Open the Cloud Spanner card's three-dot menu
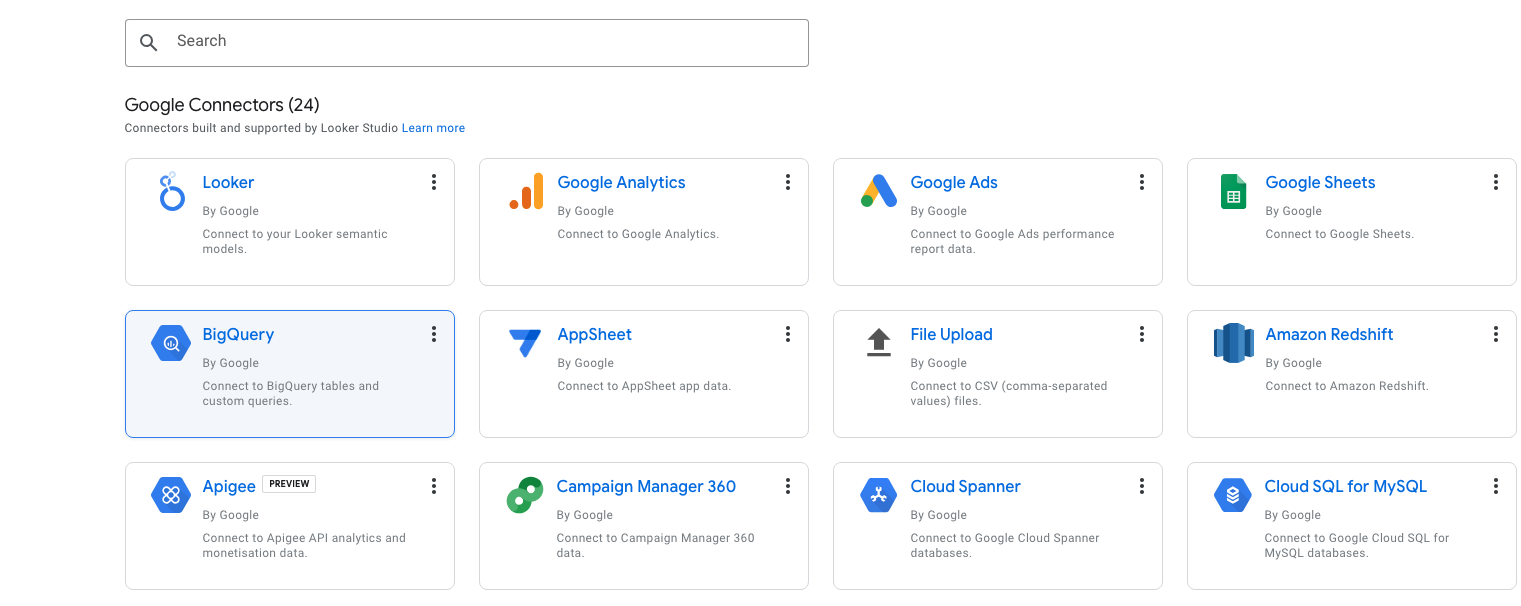Image resolution: width=1521 pixels, height=606 pixels. click(x=1142, y=486)
